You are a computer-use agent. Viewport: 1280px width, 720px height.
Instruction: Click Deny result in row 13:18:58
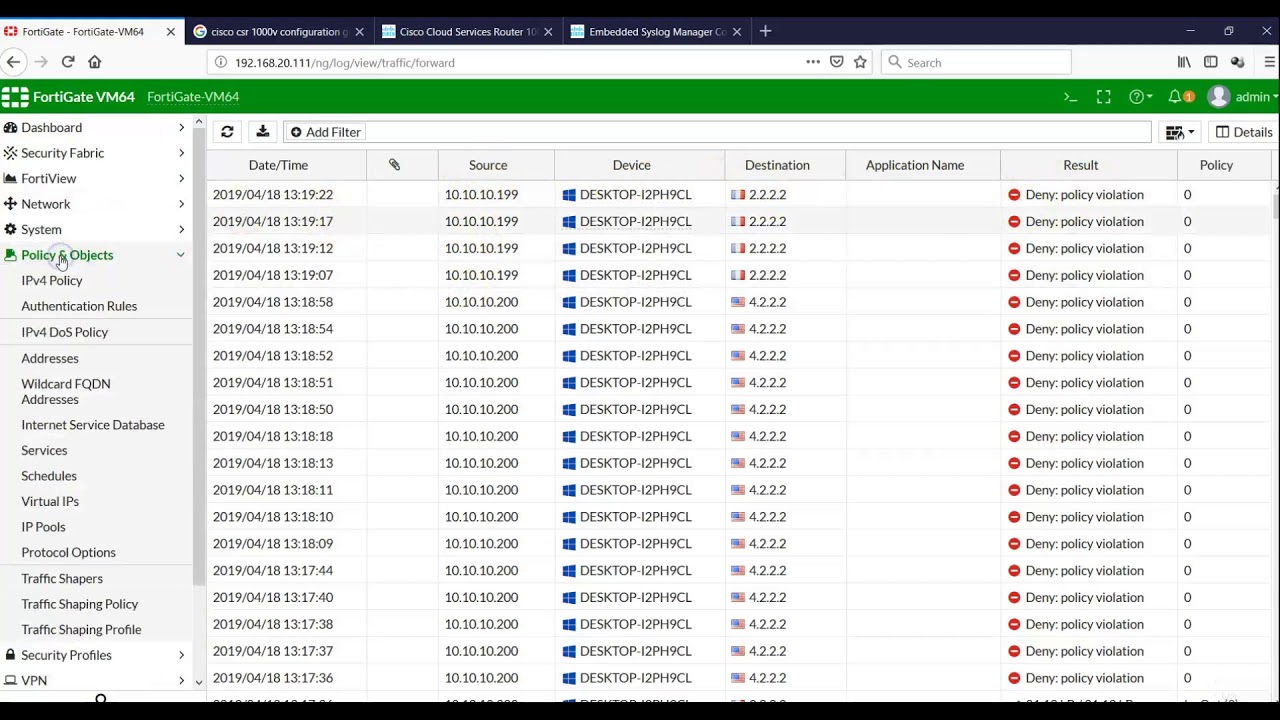tap(1084, 302)
